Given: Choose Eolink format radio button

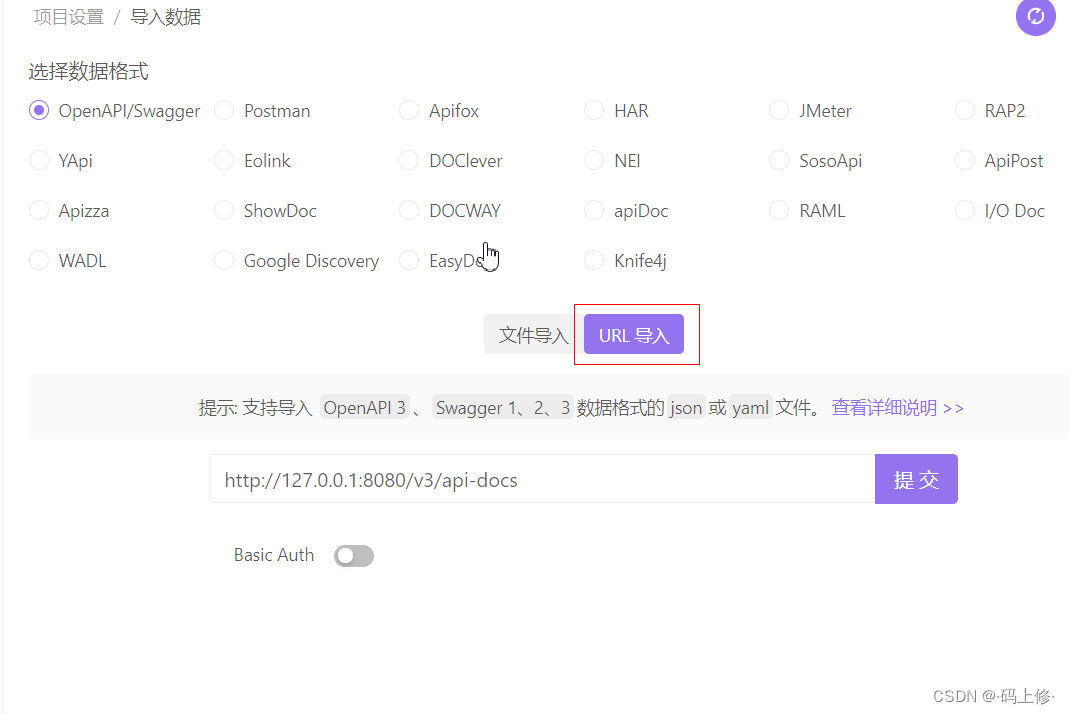Looking at the screenshot, I should point(224,160).
